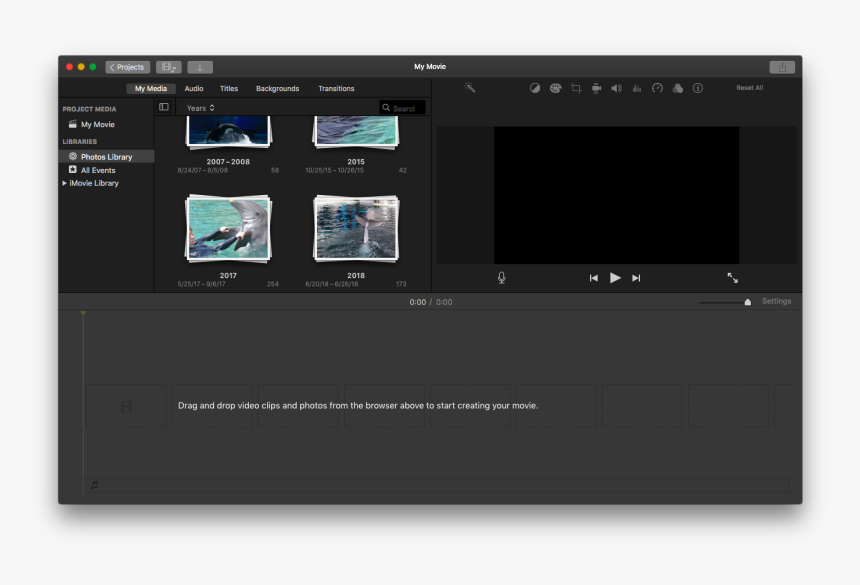This screenshot has width=860, height=585.
Task: Open the video stabilization camera icon
Action: click(596, 88)
